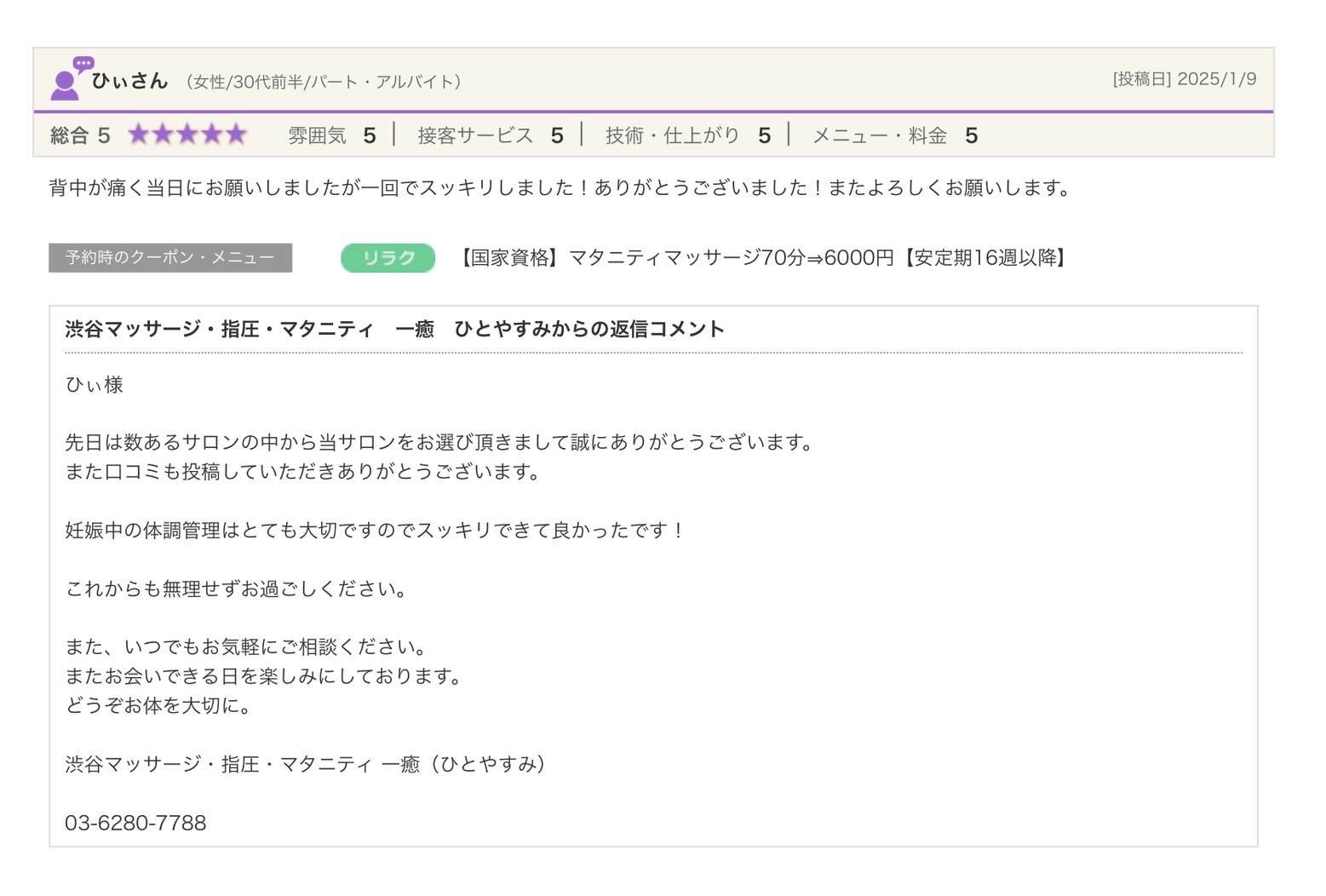This screenshot has height=896, width=1326.
Task: Click reviewer attributes 女性/30代前半/パート・アルバイト
Action: click(324, 82)
